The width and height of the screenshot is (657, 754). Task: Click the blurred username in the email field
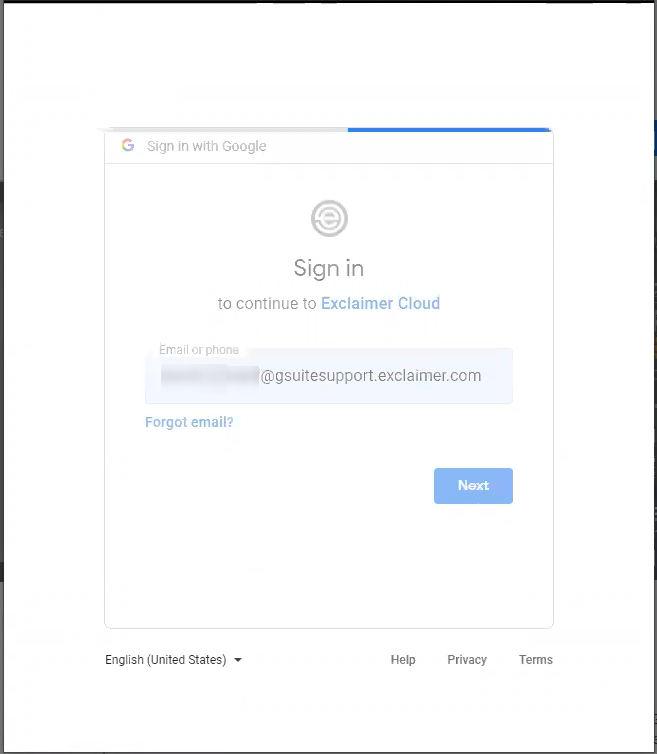(208, 376)
